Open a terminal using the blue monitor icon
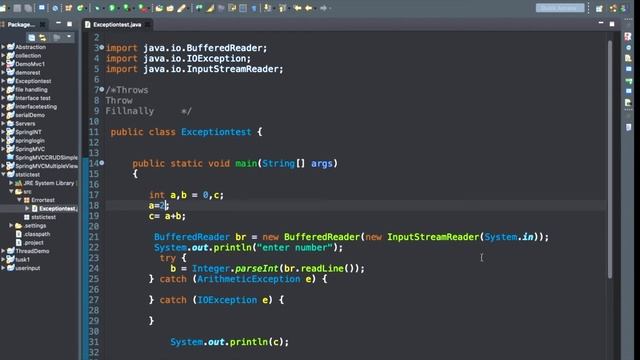This screenshot has height=360, width=640. (42, 8)
